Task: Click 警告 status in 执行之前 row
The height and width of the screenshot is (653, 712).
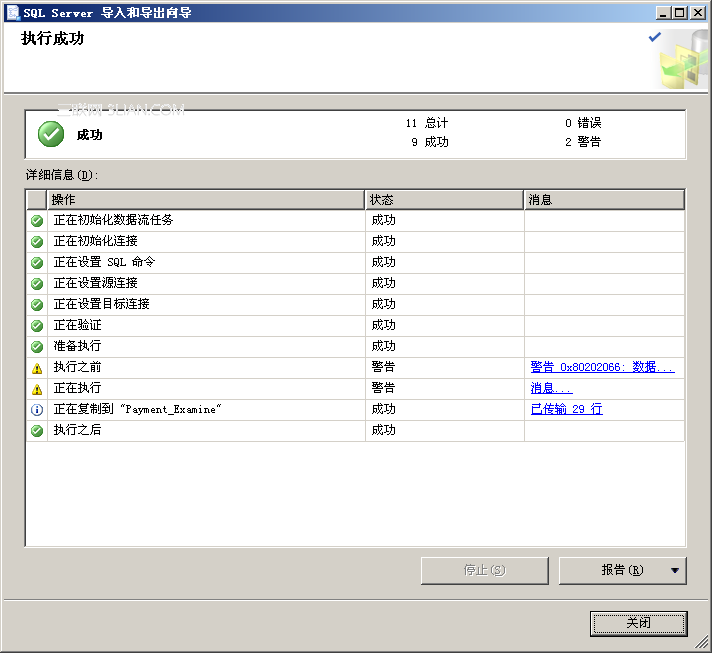Action: [x=383, y=367]
